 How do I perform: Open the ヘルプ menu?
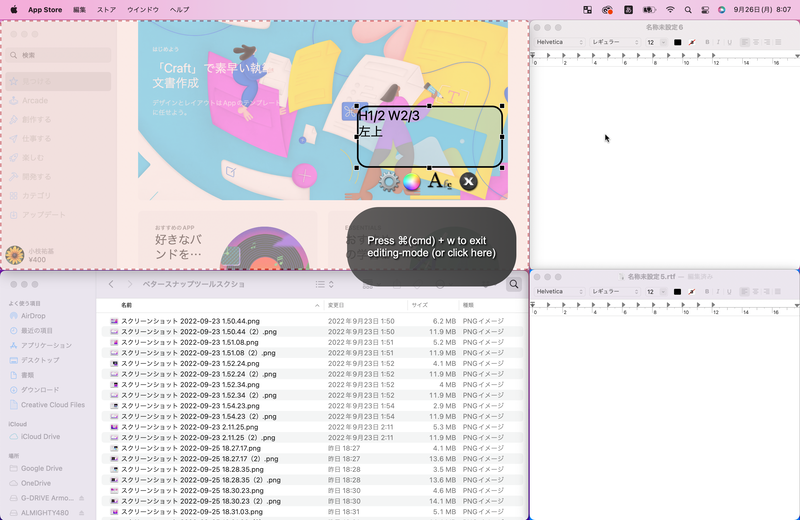coord(180,10)
